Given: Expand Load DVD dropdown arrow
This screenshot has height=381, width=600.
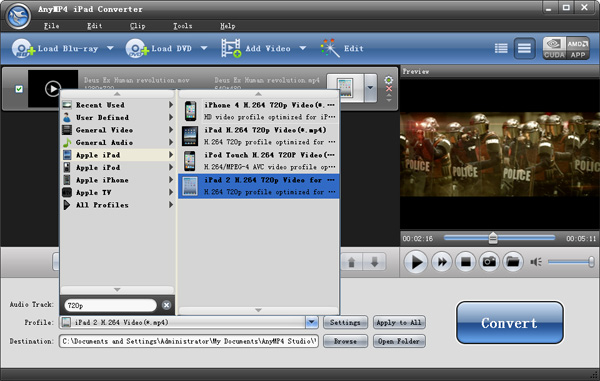Looking at the screenshot, I should tap(204, 48).
